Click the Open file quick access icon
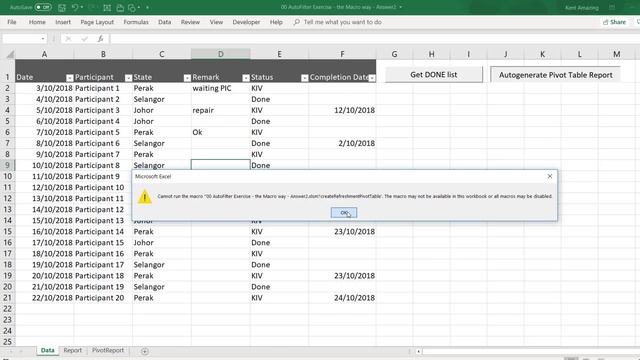 coord(120,7)
